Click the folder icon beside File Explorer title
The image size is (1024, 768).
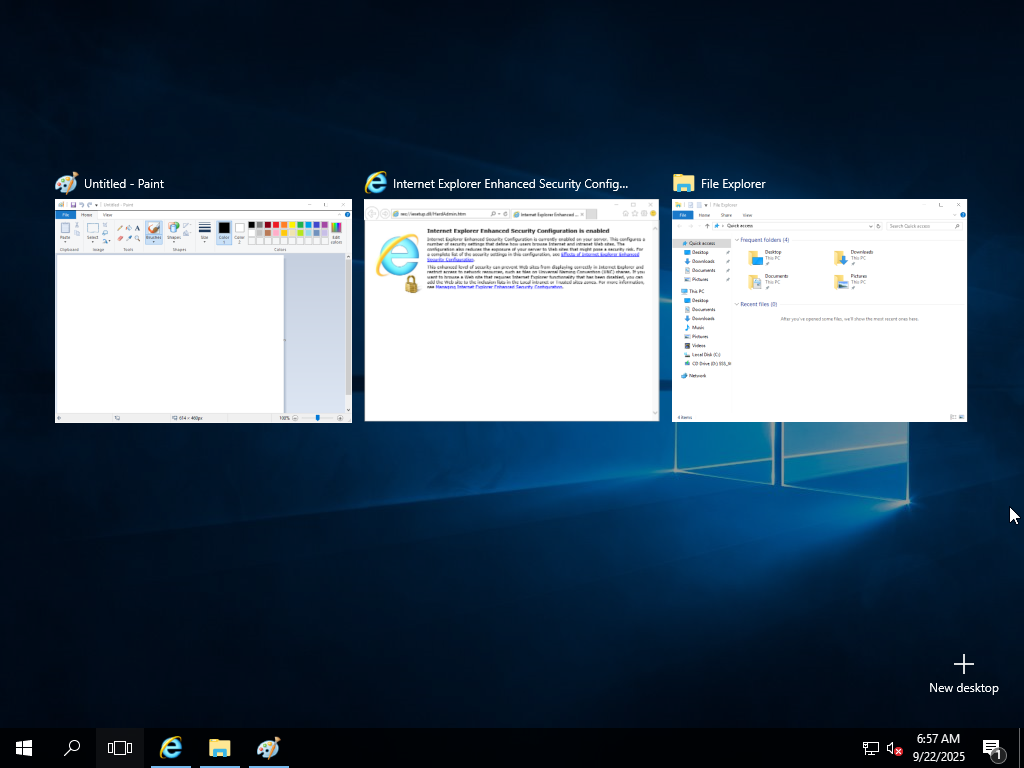pyautogui.click(x=684, y=183)
